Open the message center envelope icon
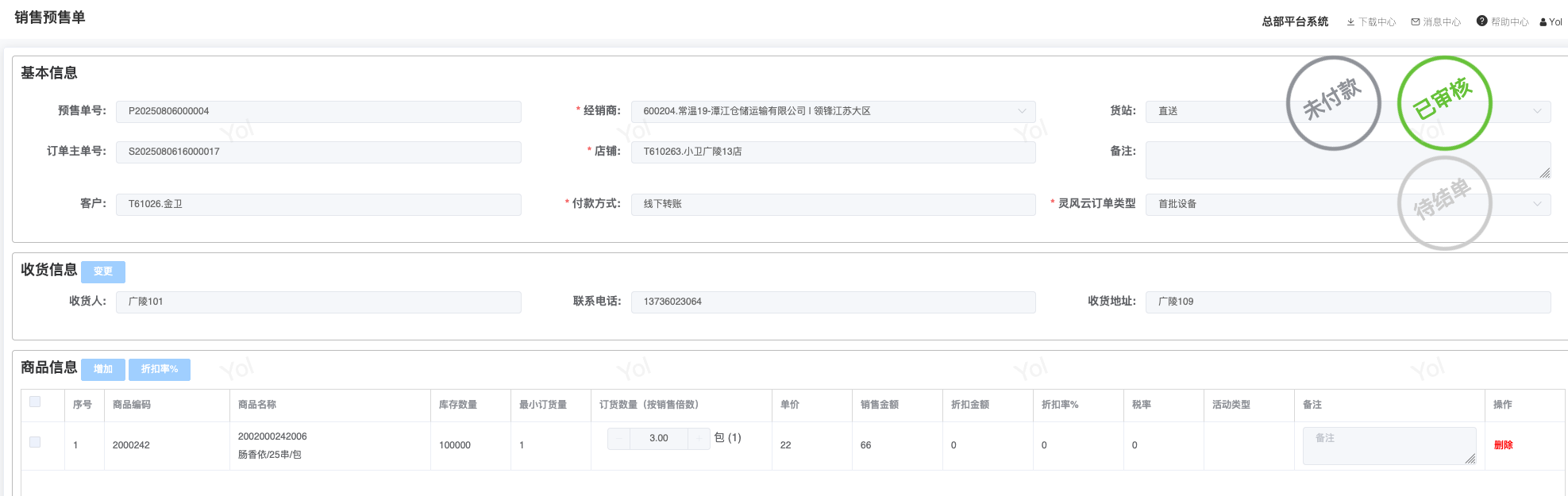1568x496 pixels. coord(1416,22)
